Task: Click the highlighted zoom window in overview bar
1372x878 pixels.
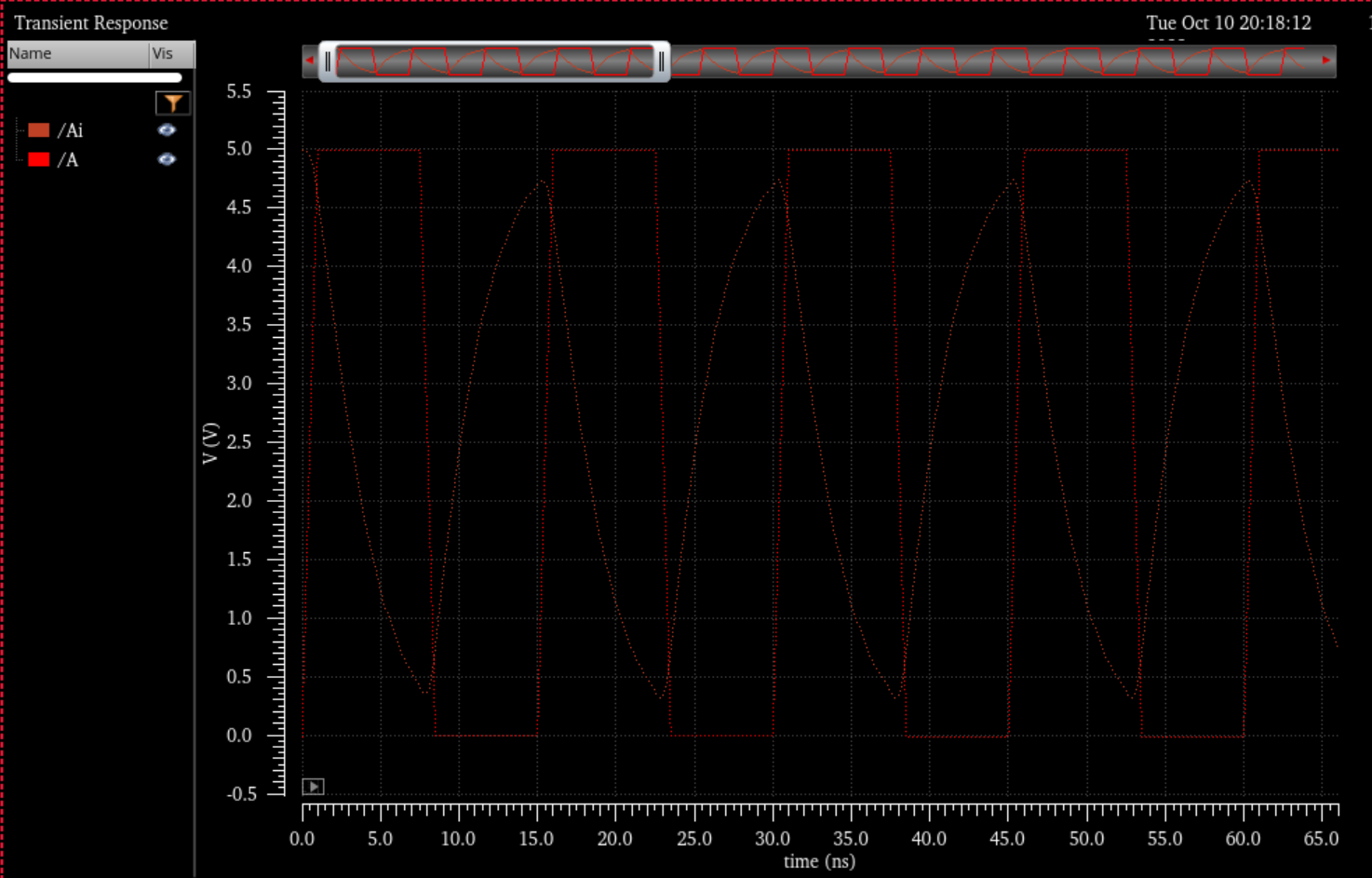Action: click(x=493, y=61)
